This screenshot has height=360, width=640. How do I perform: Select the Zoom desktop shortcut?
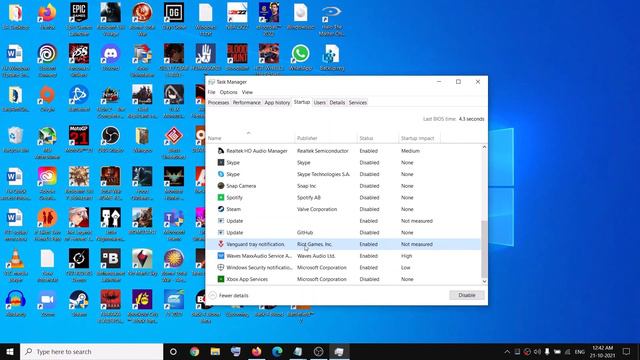(x=47, y=304)
